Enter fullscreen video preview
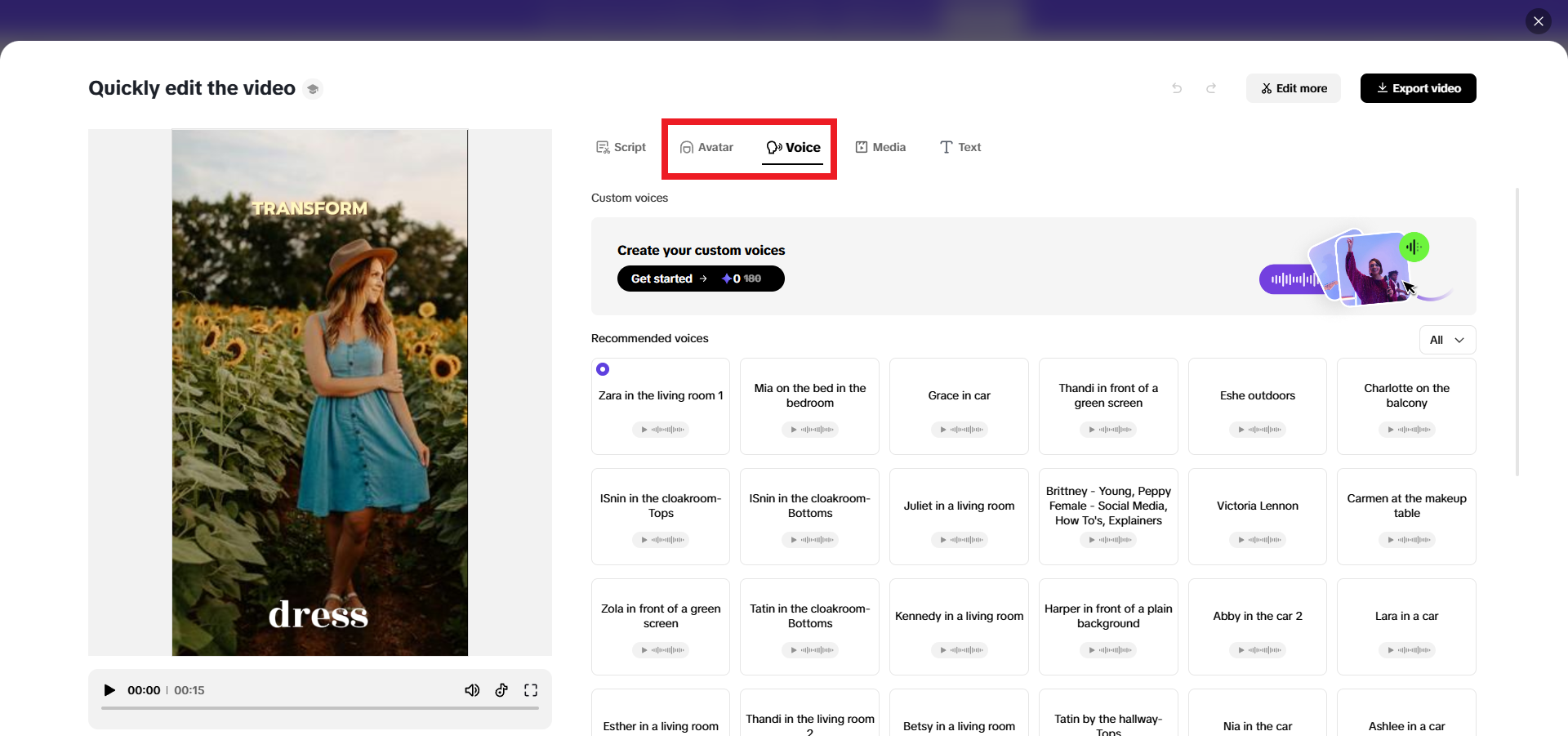Screen dimensions: 1568x749 (x=531, y=690)
